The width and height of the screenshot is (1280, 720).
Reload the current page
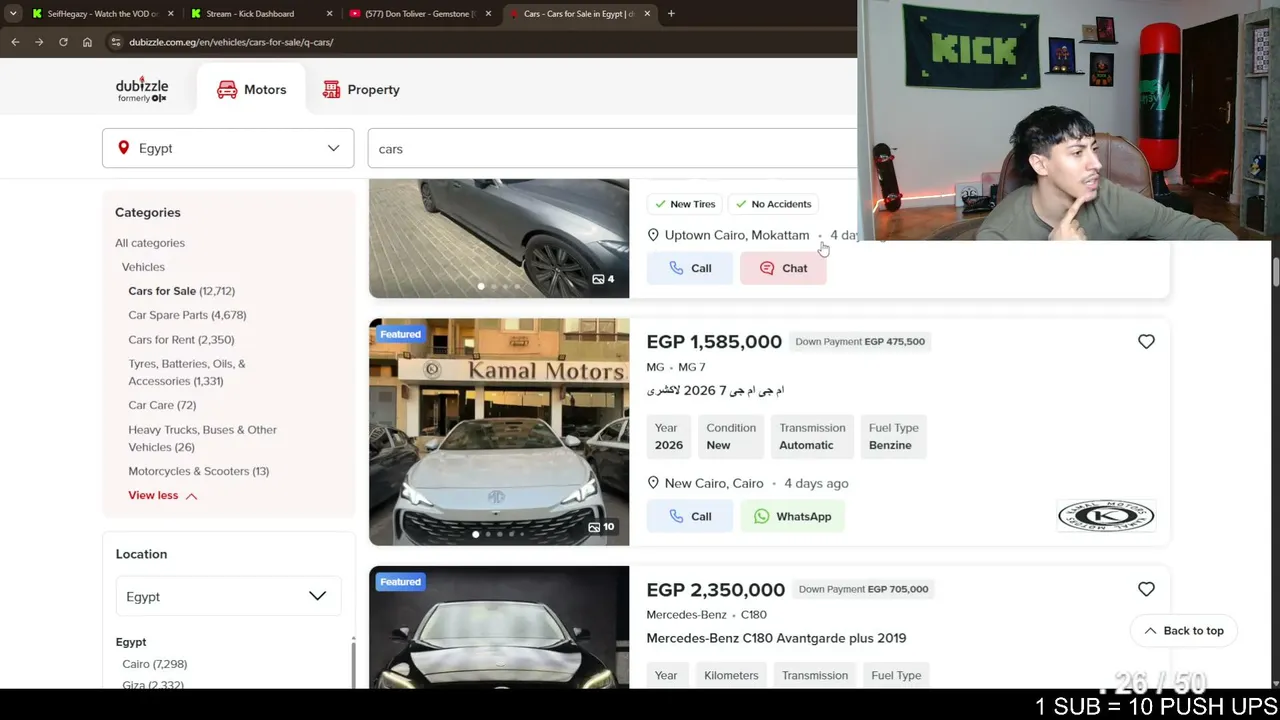[x=63, y=42]
